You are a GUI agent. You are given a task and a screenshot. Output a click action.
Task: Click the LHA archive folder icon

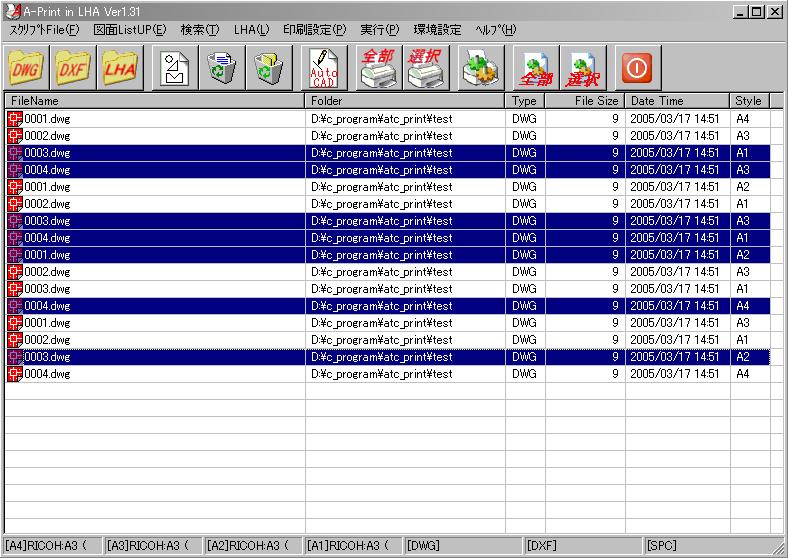pos(119,68)
